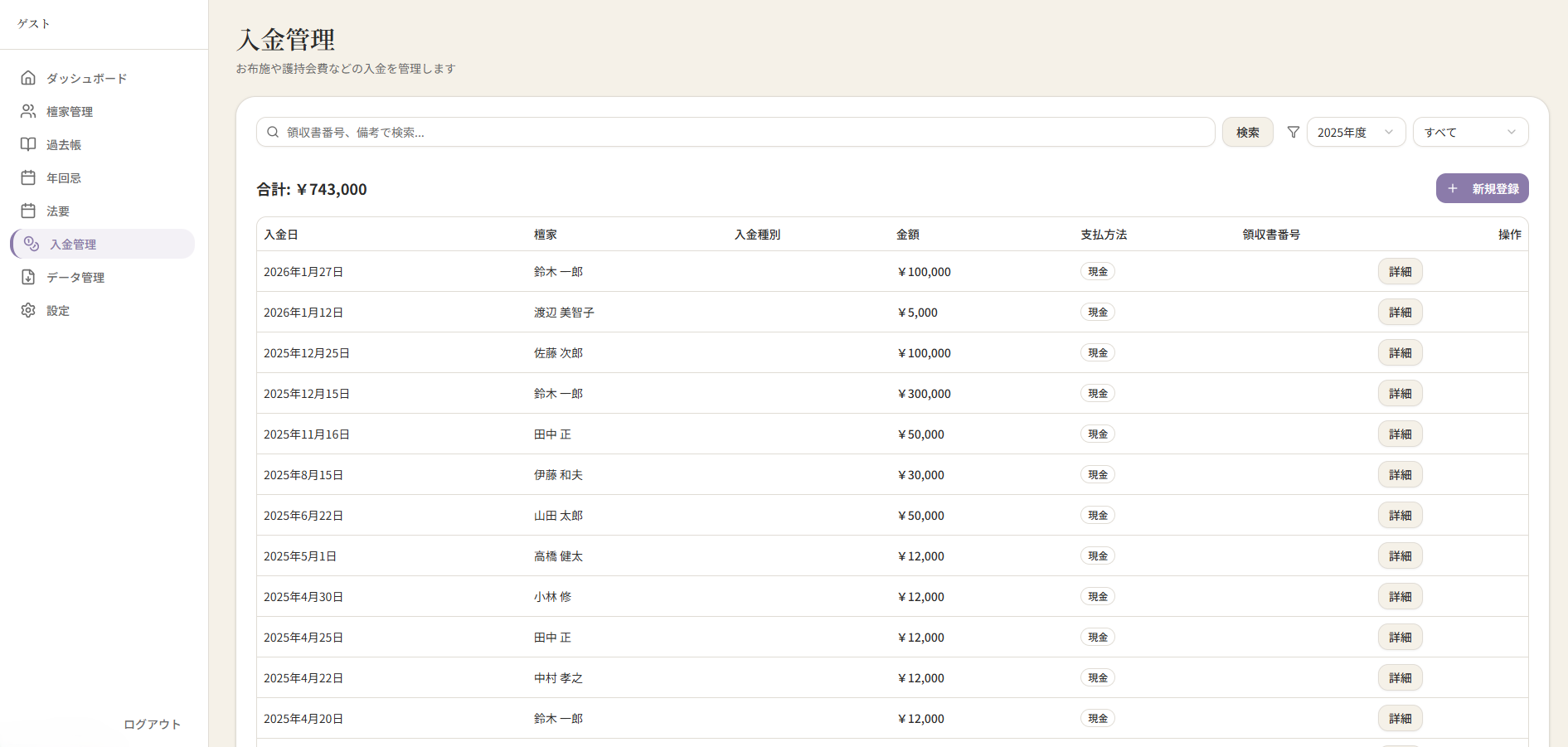This screenshot has height=747, width=1568.
Task: Click the 法要 calendar icon
Action: point(28,211)
